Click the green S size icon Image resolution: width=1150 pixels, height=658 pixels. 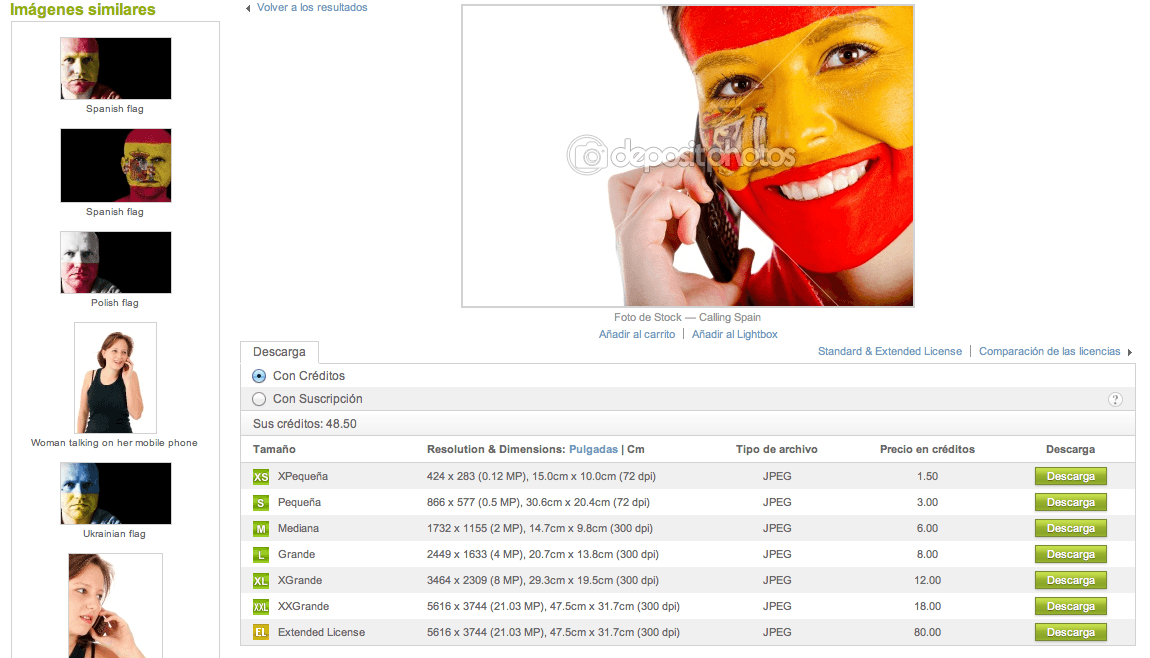[261, 503]
